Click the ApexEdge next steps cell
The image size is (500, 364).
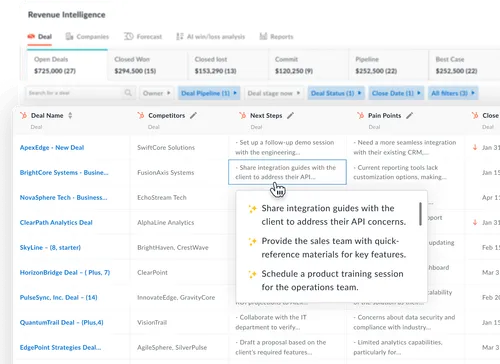[x=287, y=147]
